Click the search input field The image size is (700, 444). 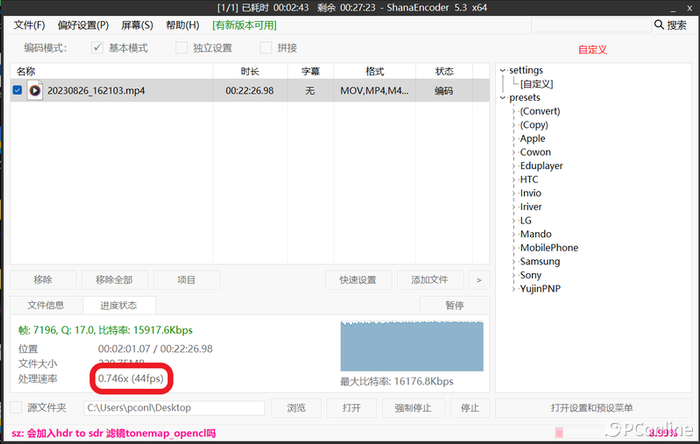(x=591, y=25)
